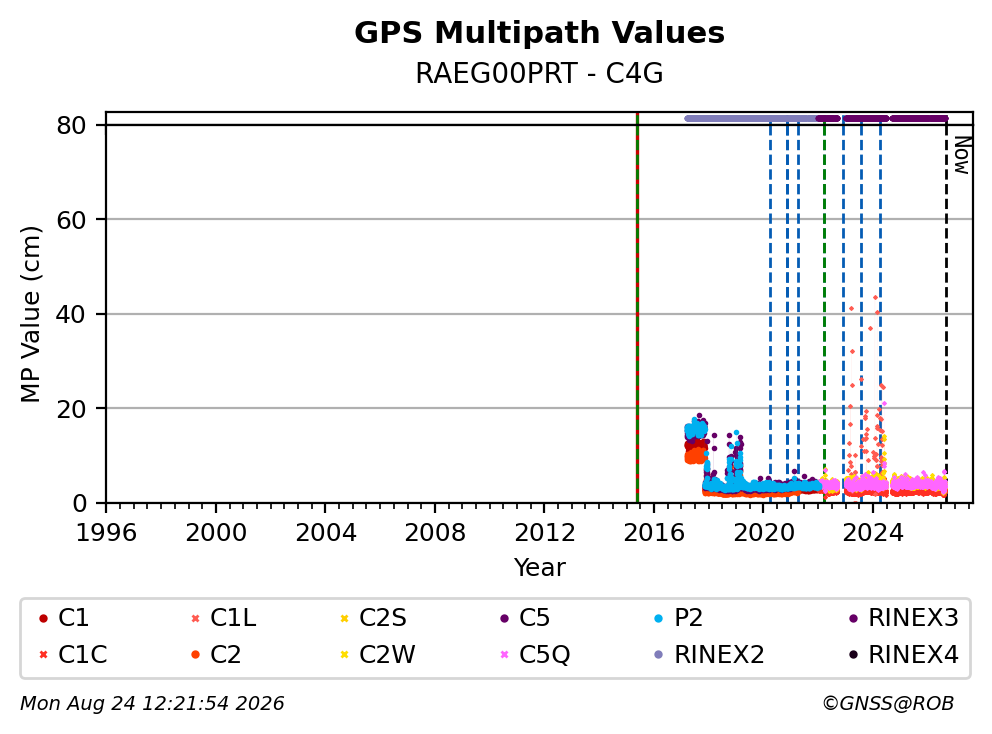This screenshot has width=992, height=734.
Task: Select the RINEX3 legend entry
Action: (903, 618)
